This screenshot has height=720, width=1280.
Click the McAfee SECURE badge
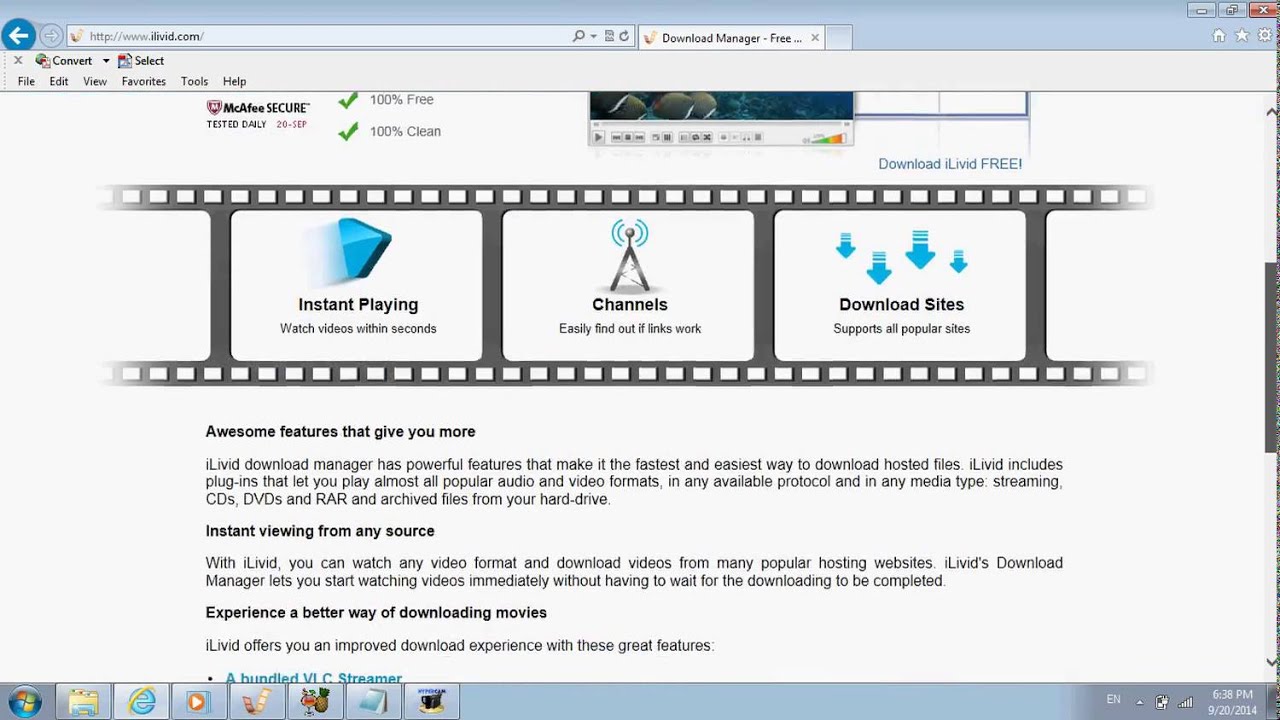pyautogui.click(x=258, y=114)
